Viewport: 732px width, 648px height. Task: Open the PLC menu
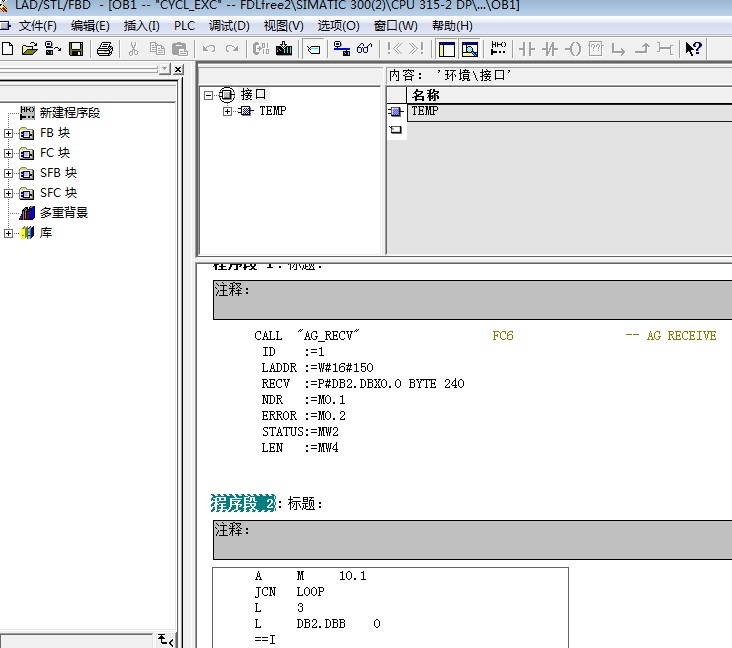(x=184, y=26)
